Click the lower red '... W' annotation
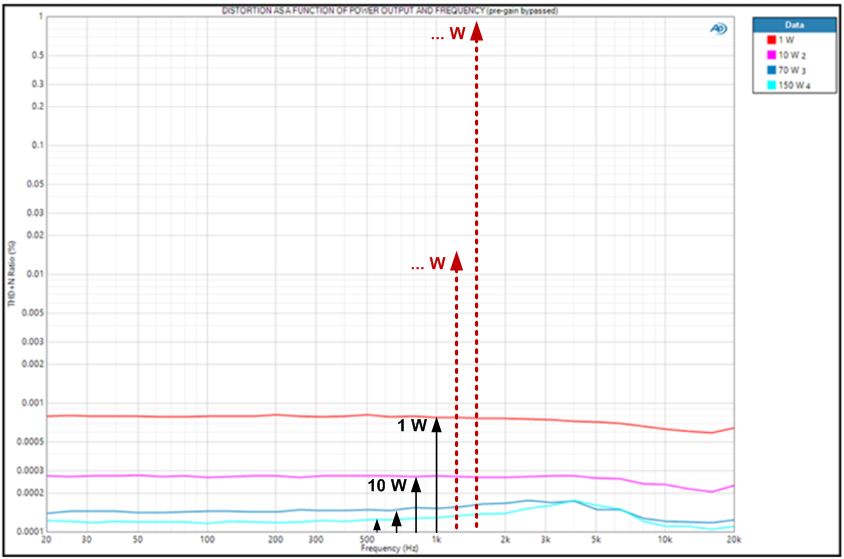Viewport: 844px width, 559px height. pyautogui.click(x=428, y=265)
